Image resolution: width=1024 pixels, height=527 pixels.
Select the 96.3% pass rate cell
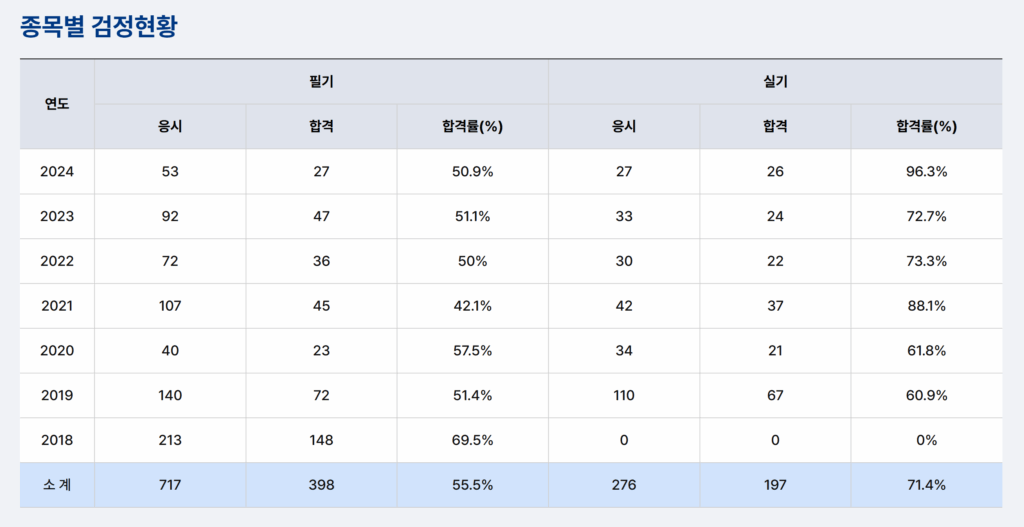[x=926, y=171]
